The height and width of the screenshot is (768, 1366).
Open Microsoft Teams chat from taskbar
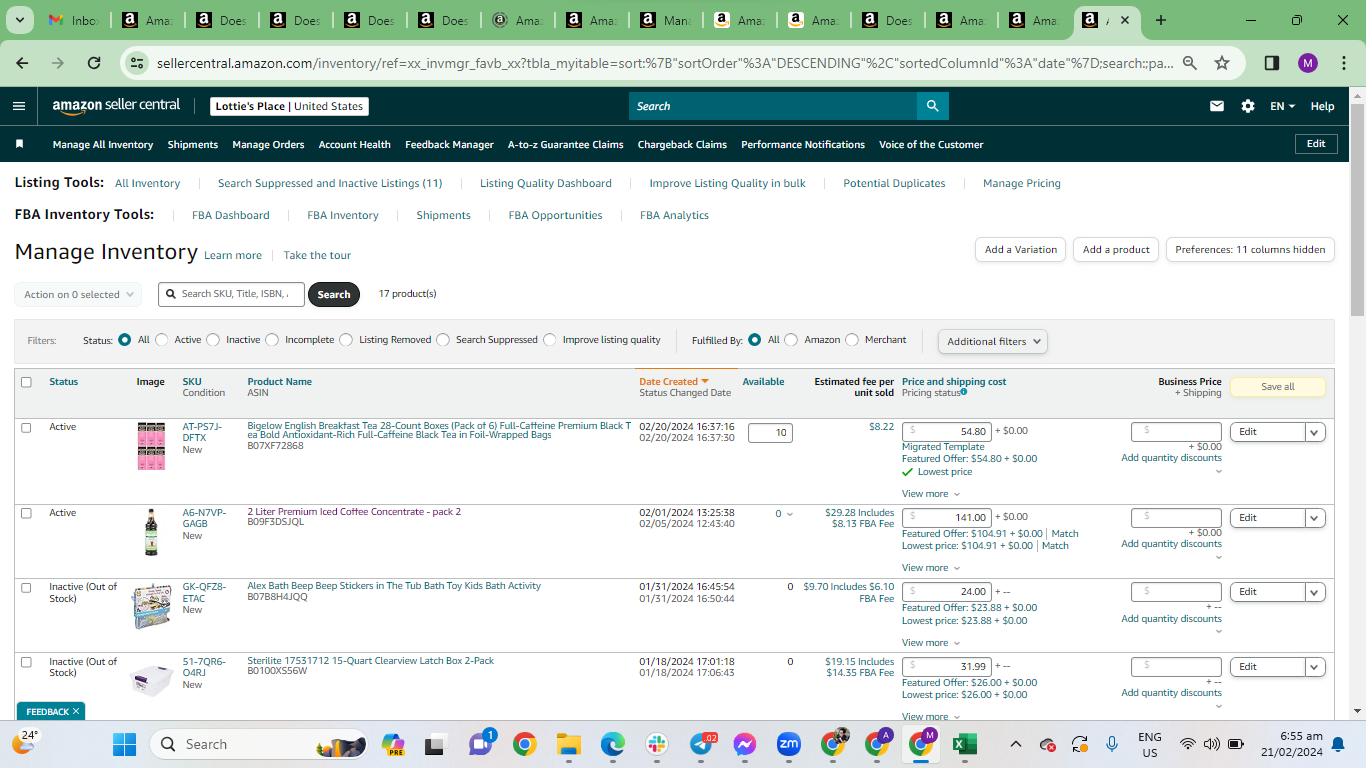[481, 744]
